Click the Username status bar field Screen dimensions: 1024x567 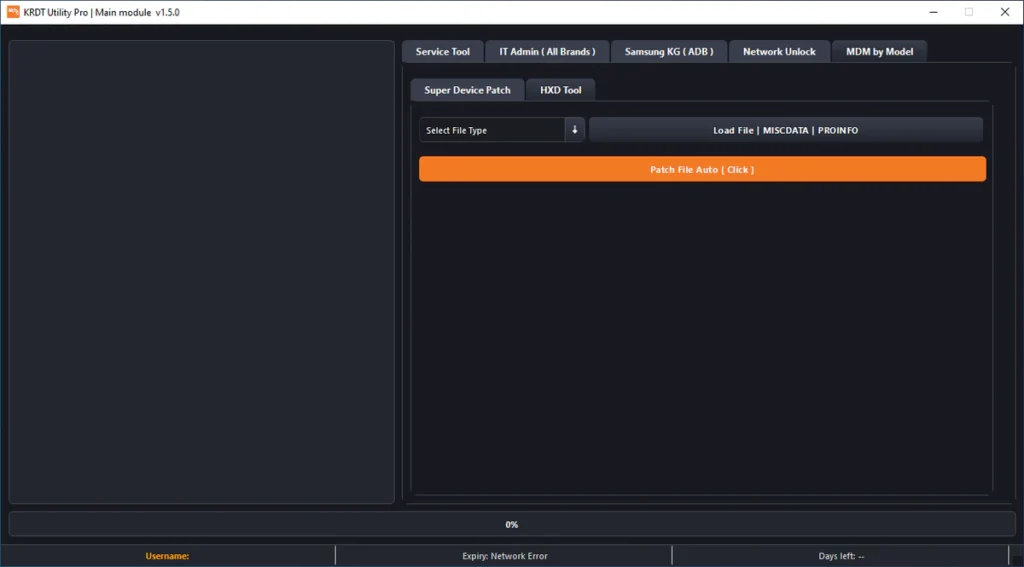(x=167, y=556)
